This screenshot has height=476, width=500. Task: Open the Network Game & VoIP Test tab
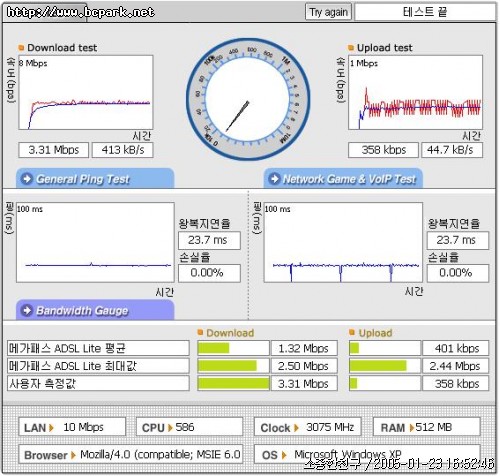[343, 178]
